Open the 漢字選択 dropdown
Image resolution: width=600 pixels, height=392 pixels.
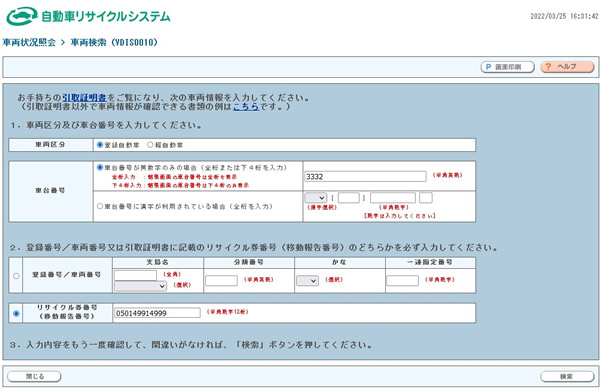point(316,198)
